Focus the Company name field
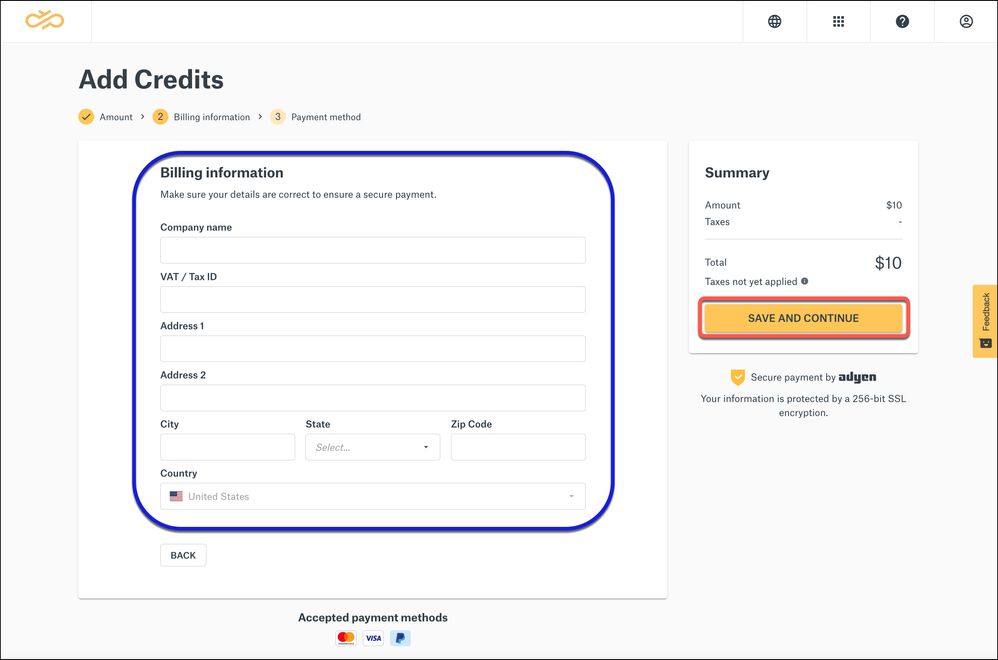998x660 pixels. pos(372,250)
